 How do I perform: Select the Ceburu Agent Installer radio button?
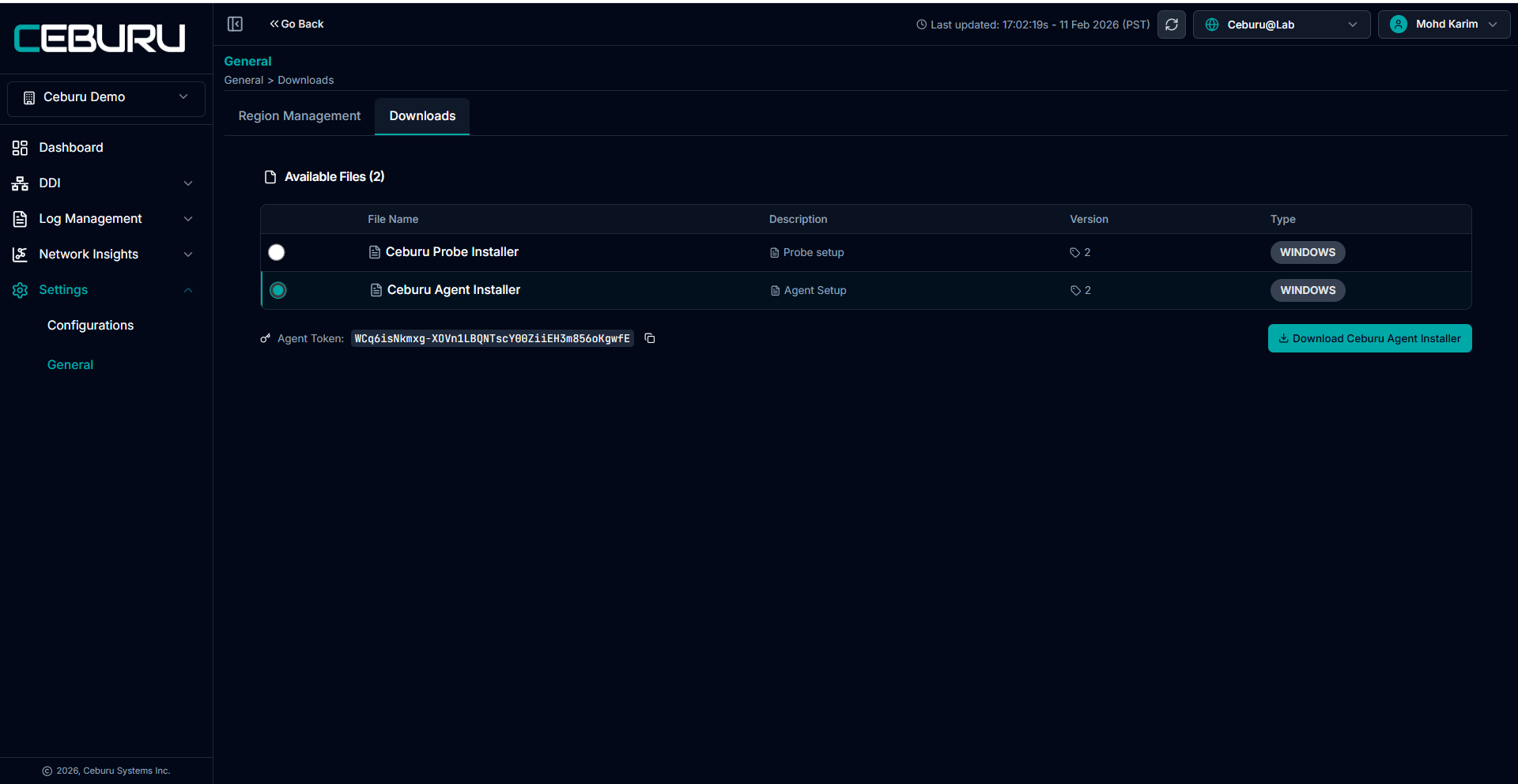(x=278, y=290)
